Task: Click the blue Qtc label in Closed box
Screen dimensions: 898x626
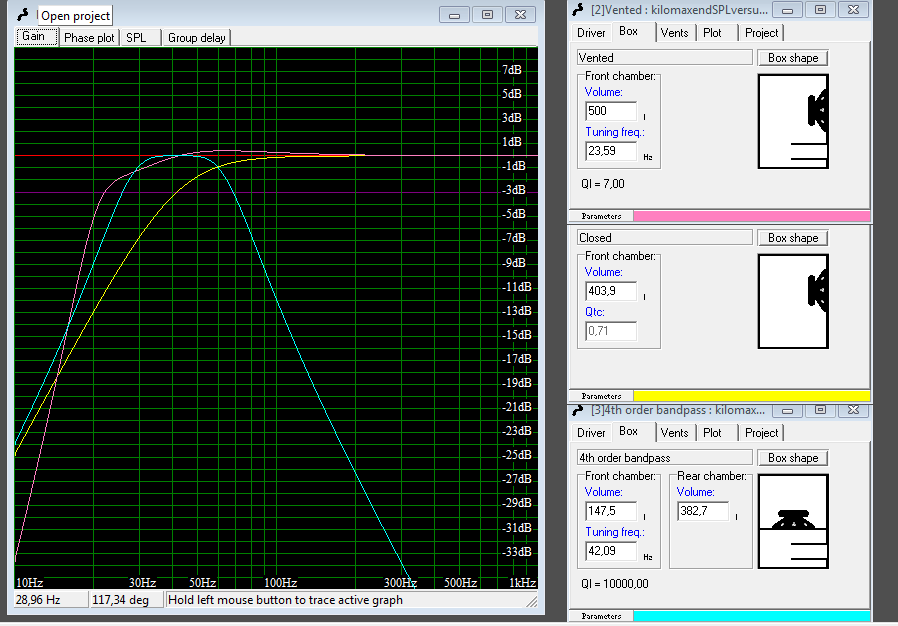Action: pos(594,312)
